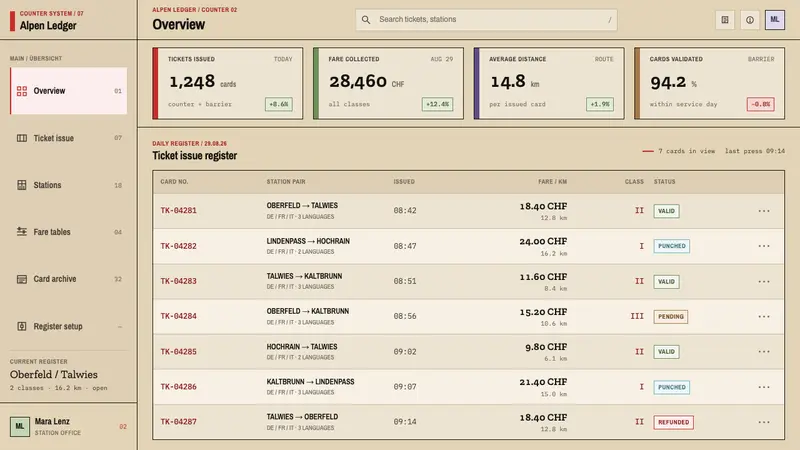Viewport: 800px width, 450px height.
Task: Click the FARE / KM column header
Action: point(553,182)
